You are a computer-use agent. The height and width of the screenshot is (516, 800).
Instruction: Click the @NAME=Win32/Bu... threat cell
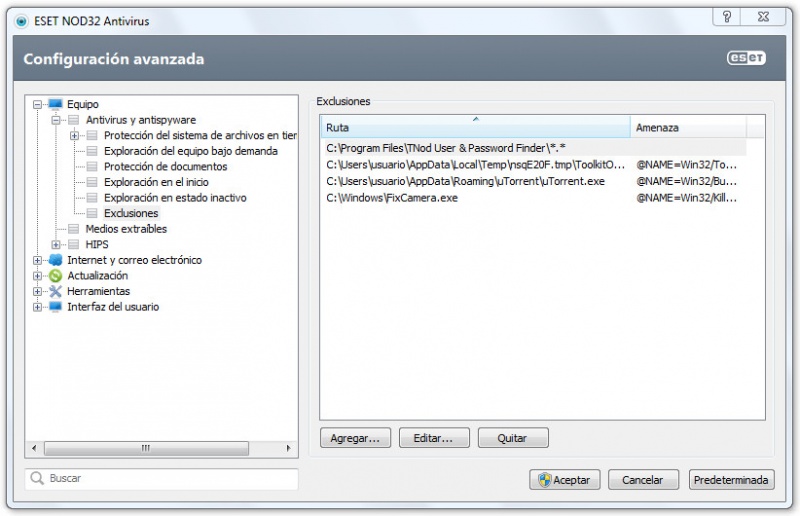click(686, 181)
